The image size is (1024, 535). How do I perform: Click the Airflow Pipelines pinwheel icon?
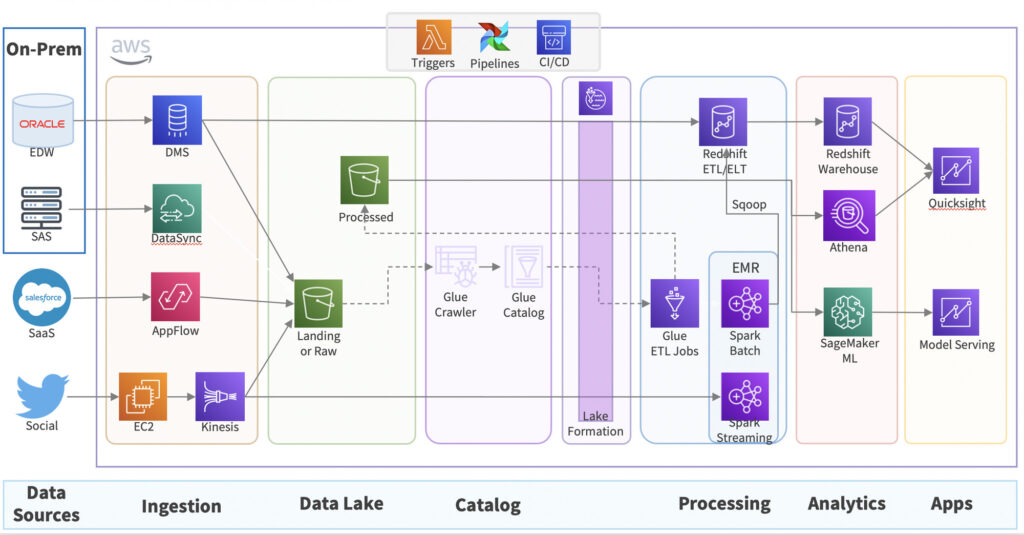[494, 38]
